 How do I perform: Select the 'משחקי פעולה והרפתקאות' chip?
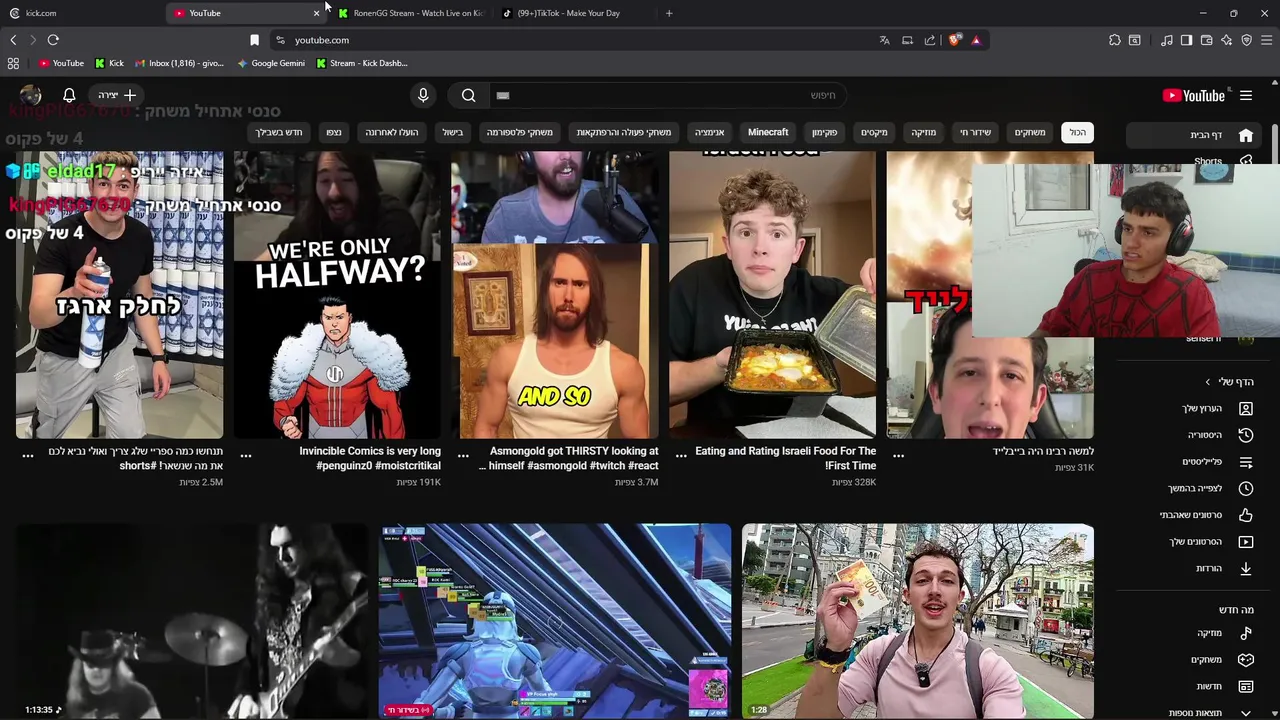click(x=623, y=132)
